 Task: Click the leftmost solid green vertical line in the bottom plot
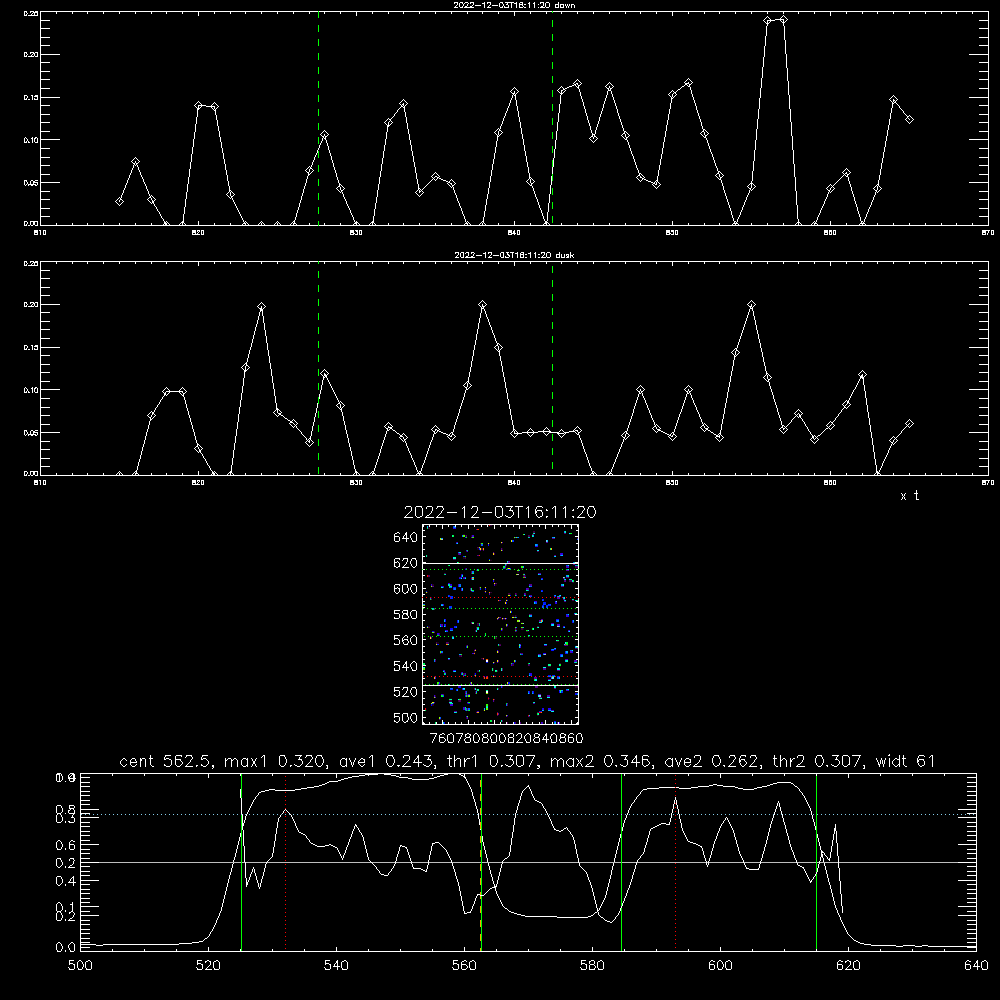point(241,862)
